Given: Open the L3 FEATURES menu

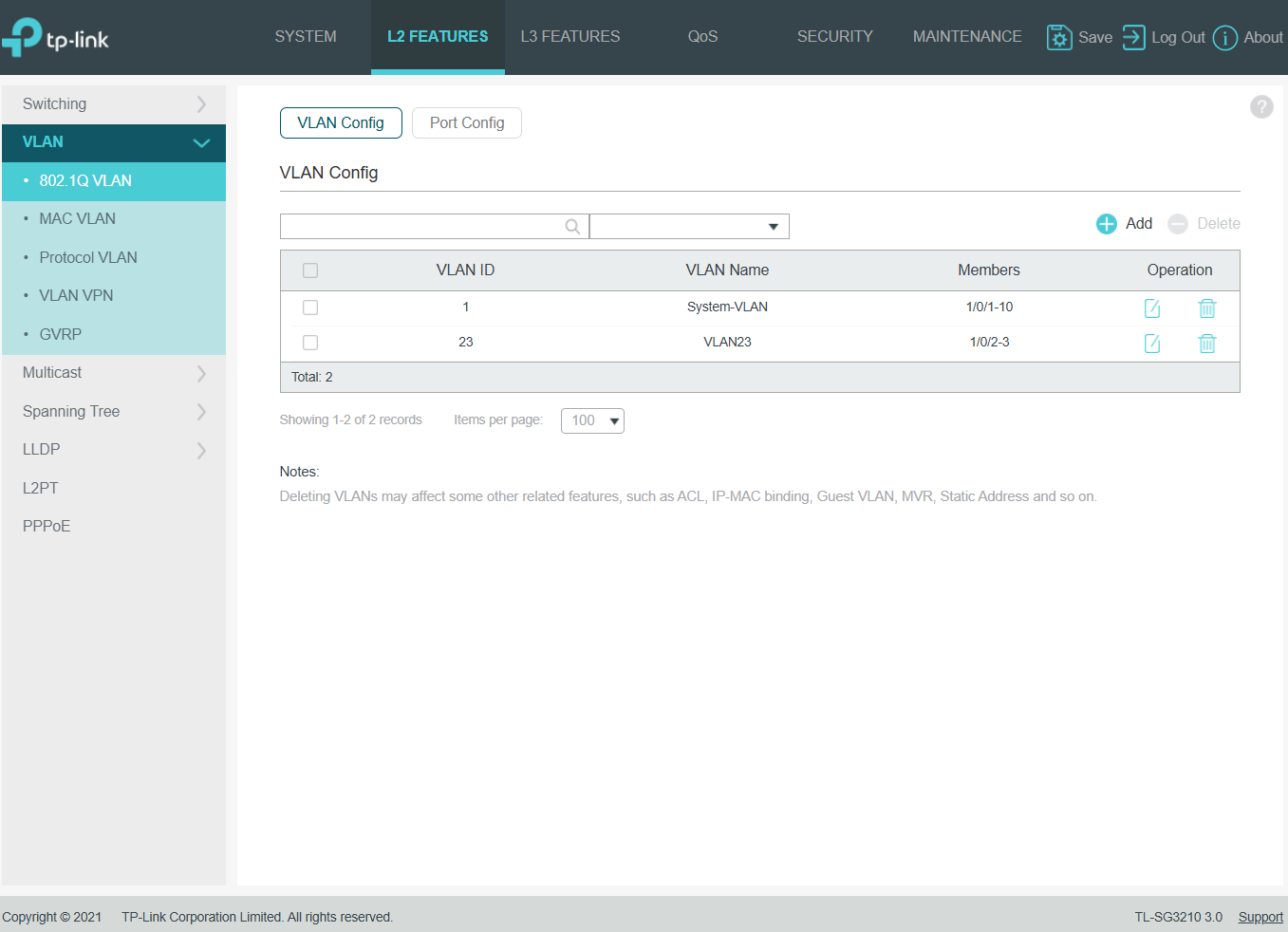Looking at the screenshot, I should [569, 37].
